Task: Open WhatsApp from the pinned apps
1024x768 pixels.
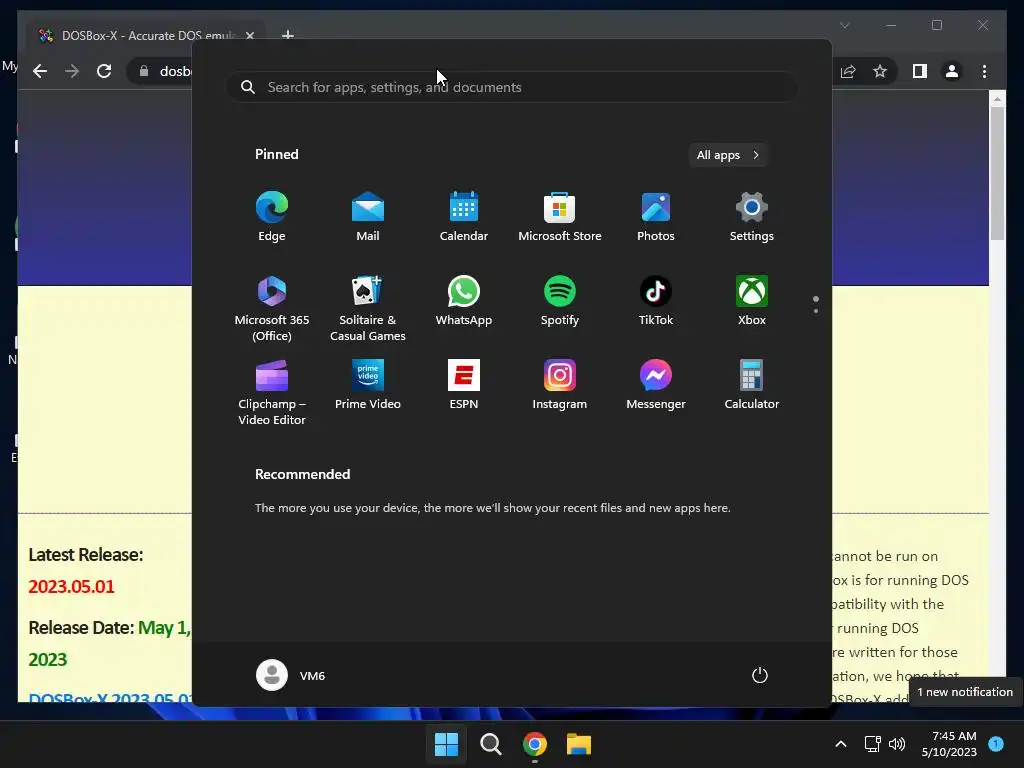Action: point(464,300)
